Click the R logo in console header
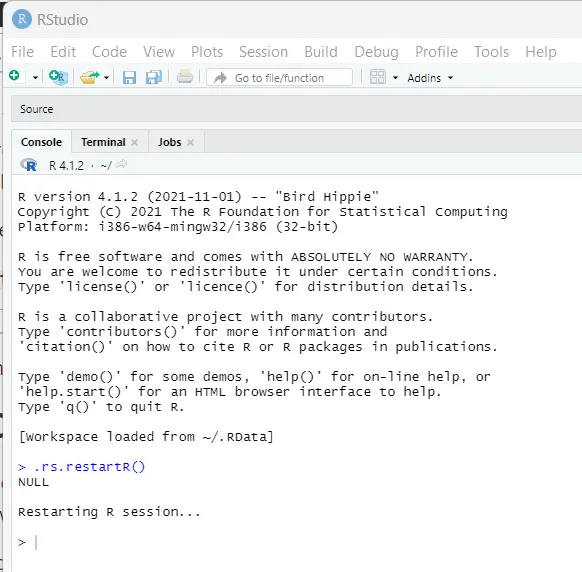 pyautogui.click(x=29, y=165)
